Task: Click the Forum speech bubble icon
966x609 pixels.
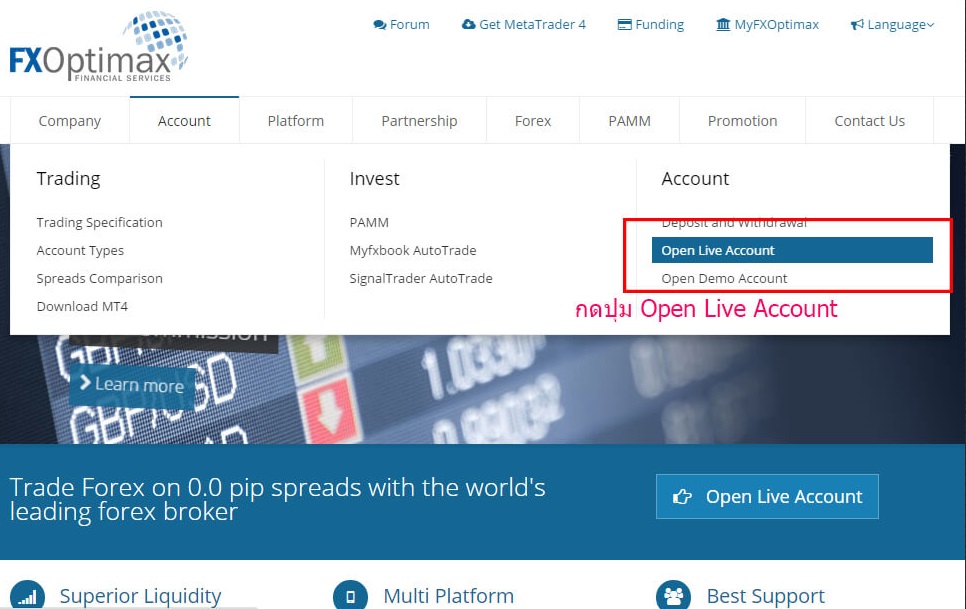Action: point(380,25)
